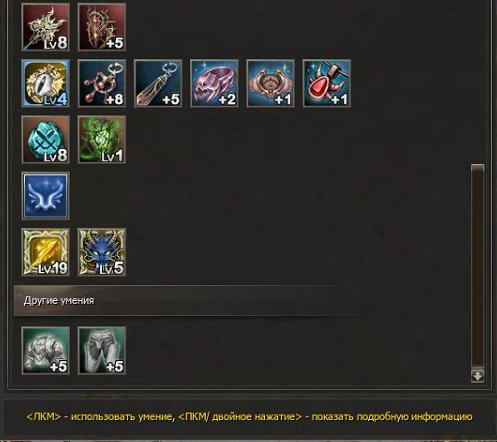The width and height of the screenshot is (497, 442).
Task: Activate the cyan rune stone Lv8 skill
Action: tap(45, 140)
